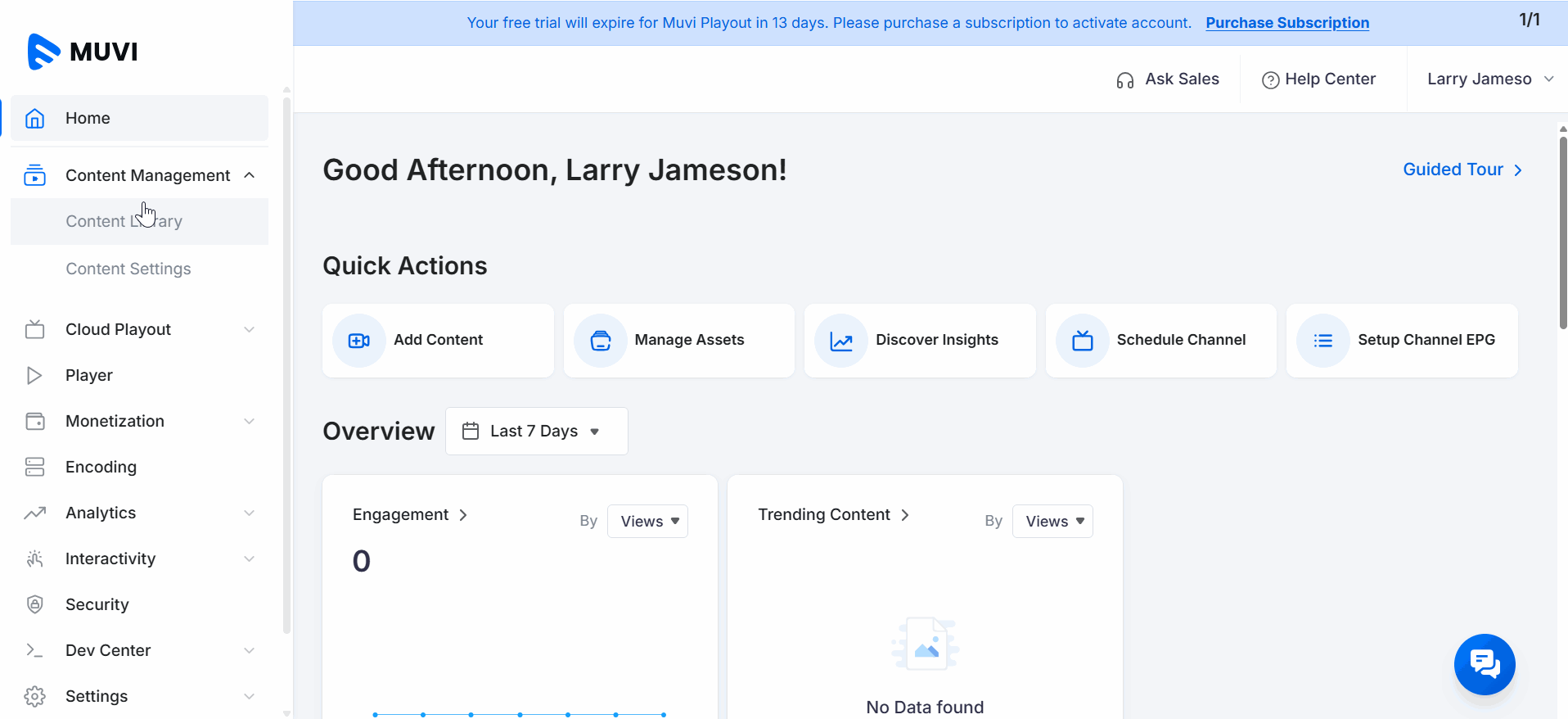Screen dimensions: 1568x719
Task: Open the Trending Content Views dropdown
Action: (1052, 522)
